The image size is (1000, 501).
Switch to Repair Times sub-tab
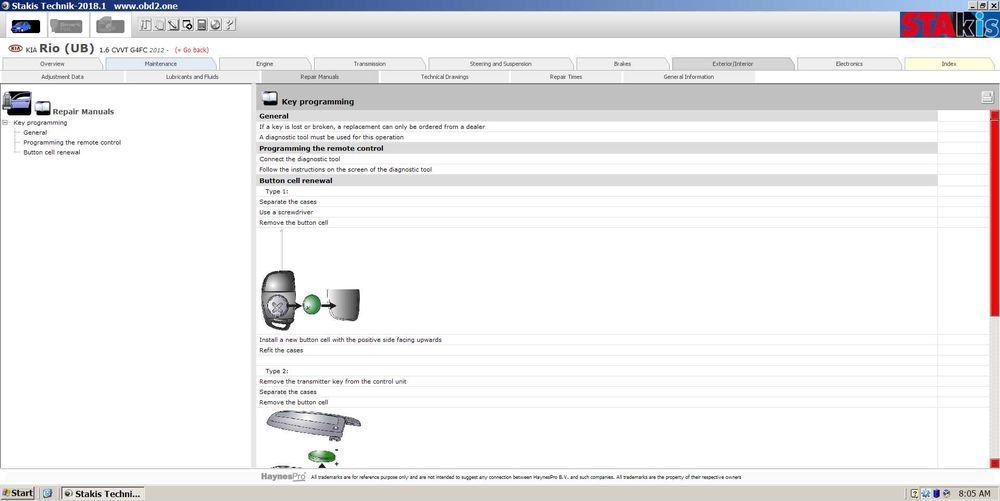566,76
